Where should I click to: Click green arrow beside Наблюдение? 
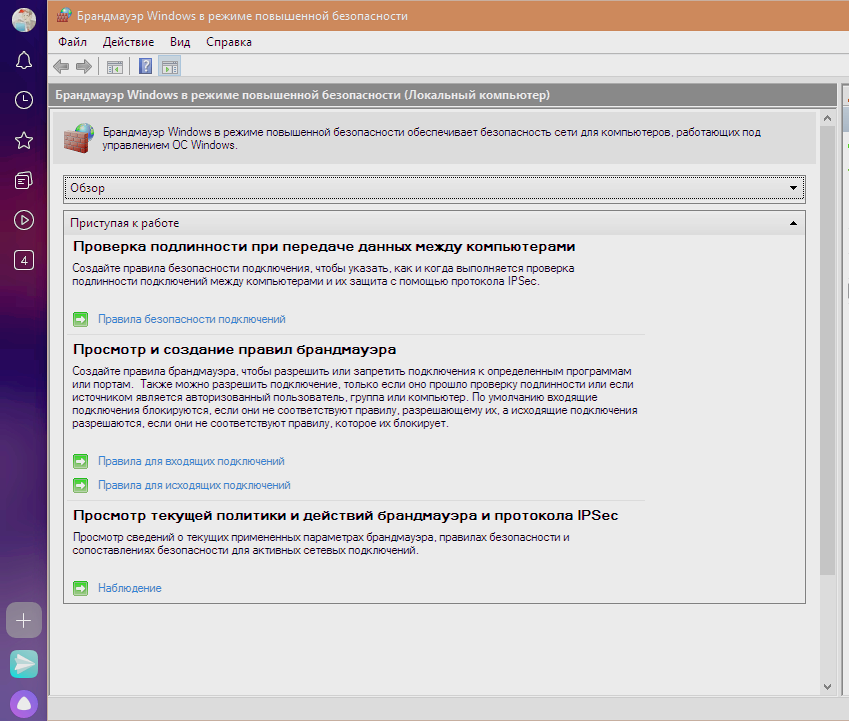point(81,588)
